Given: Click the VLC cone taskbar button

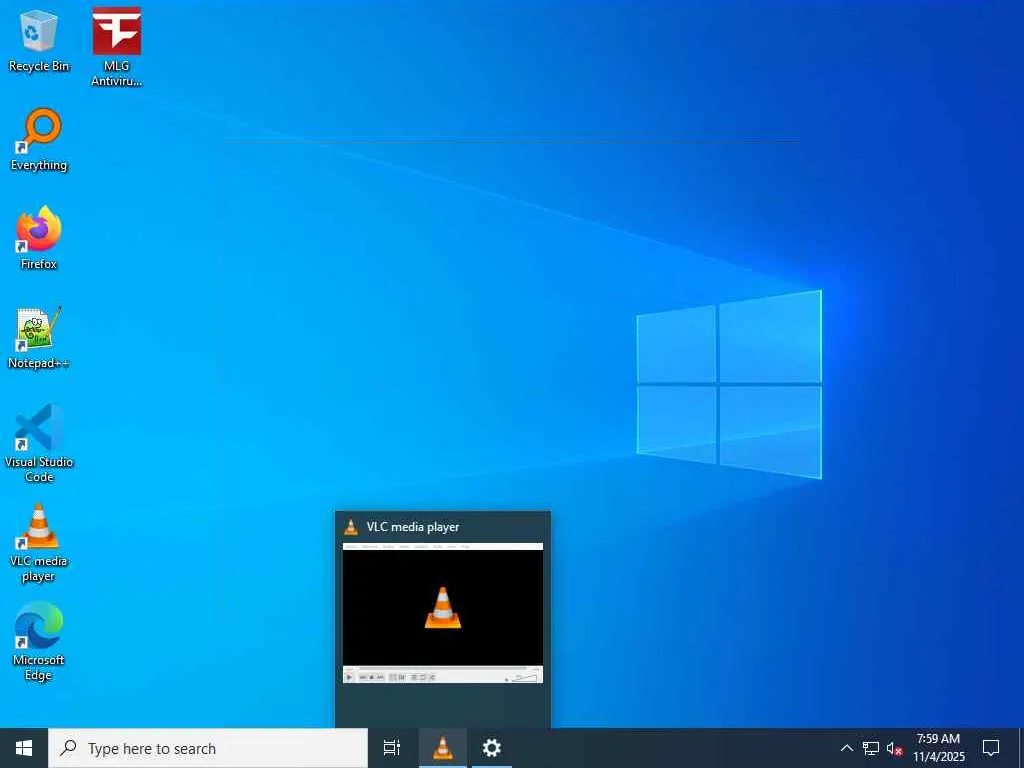Looking at the screenshot, I should point(443,748).
